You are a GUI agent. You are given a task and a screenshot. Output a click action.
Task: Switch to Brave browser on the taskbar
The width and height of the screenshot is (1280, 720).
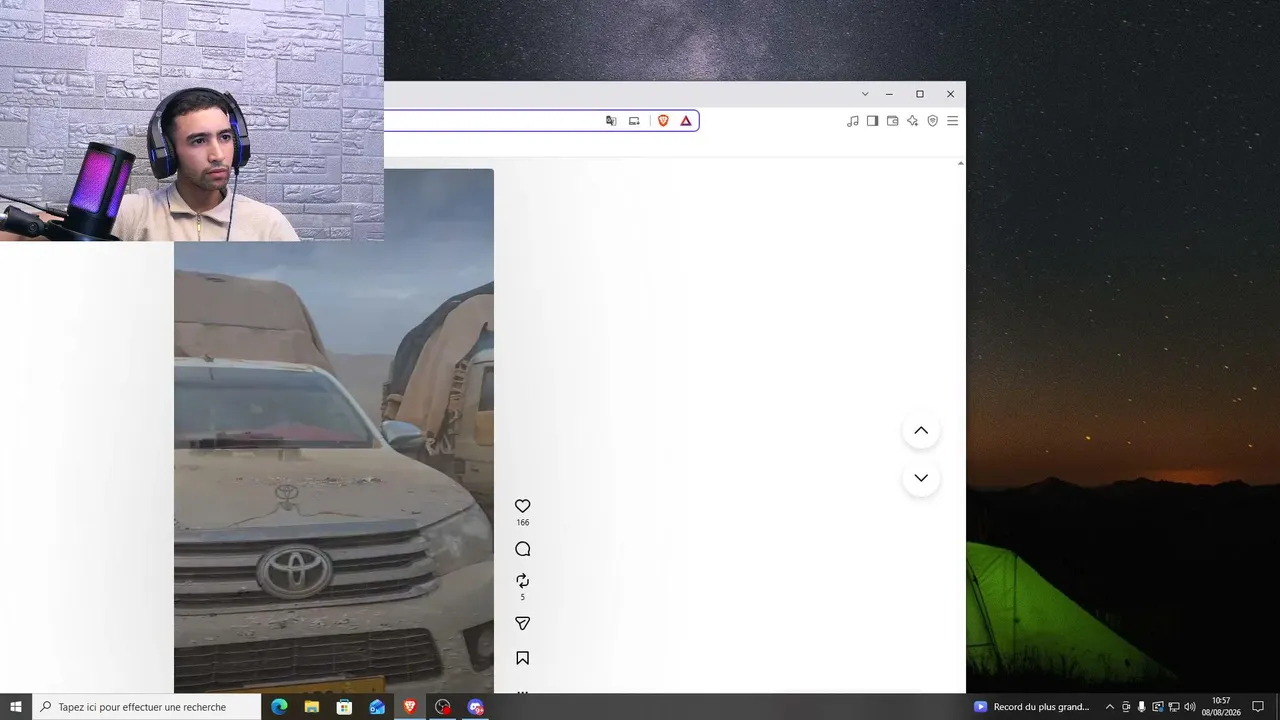pyautogui.click(x=410, y=707)
